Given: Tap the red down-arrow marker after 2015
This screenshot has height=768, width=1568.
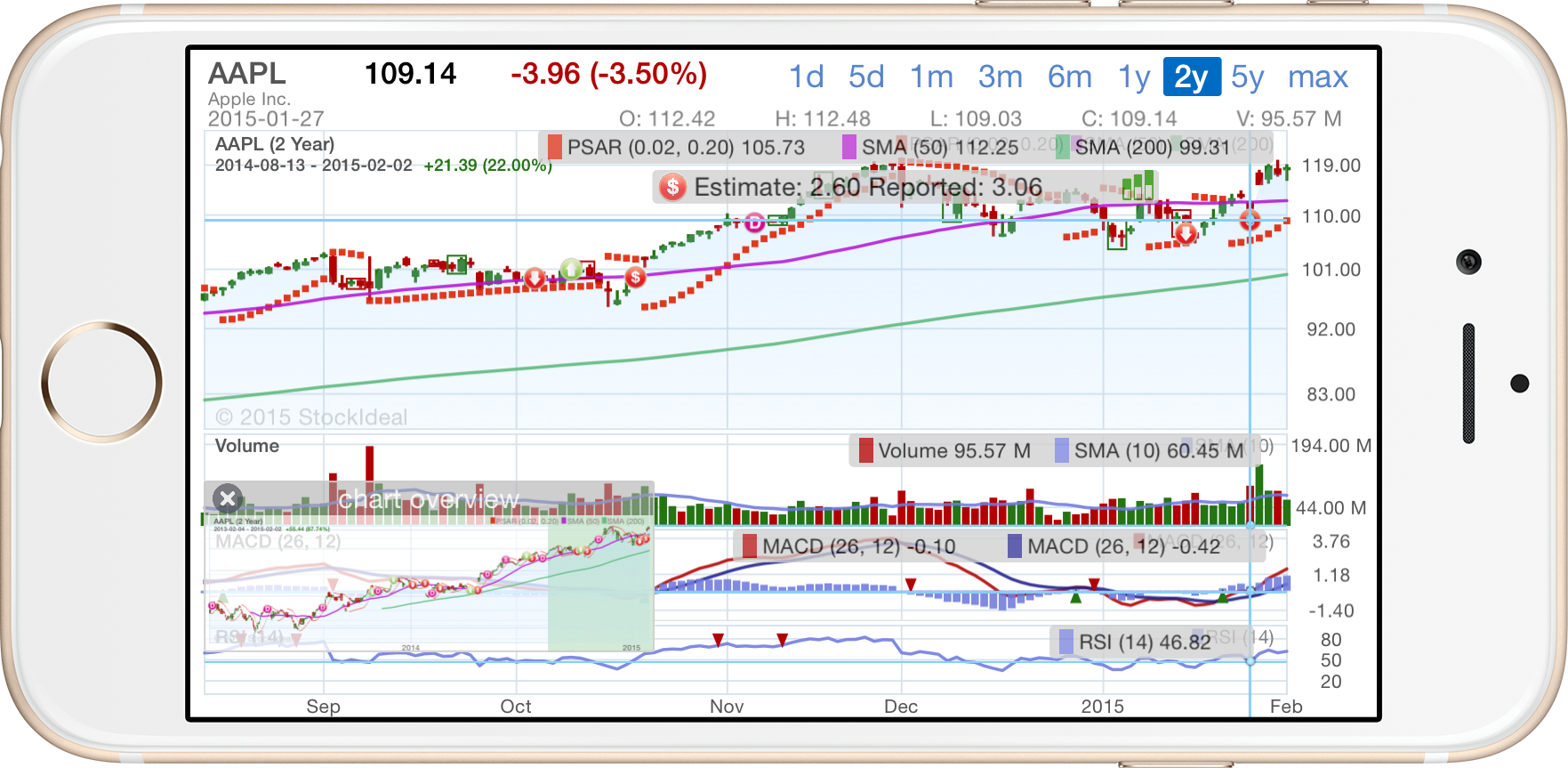Looking at the screenshot, I should (1186, 233).
